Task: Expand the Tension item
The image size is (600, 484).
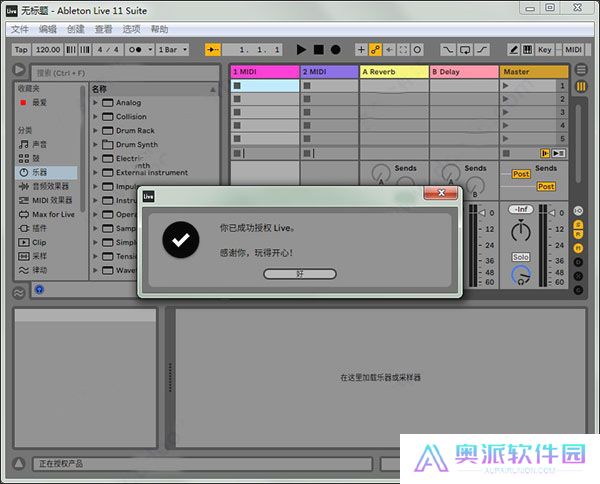Action: tap(95, 256)
